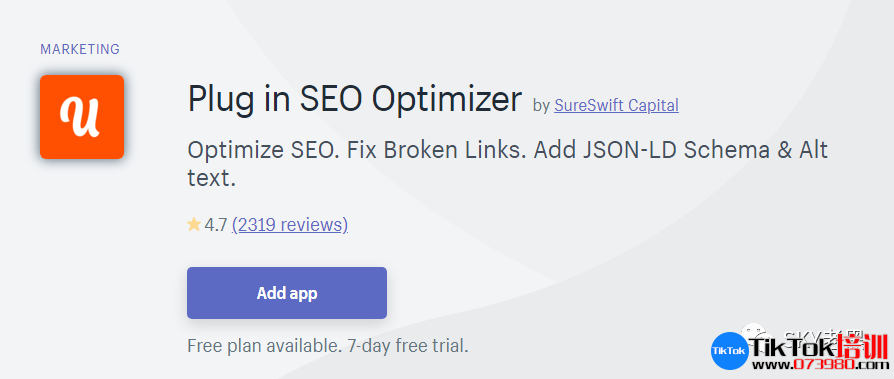Click the Plug in SEO Optimizer title
This screenshot has height=379, width=894.
pos(354,99)
